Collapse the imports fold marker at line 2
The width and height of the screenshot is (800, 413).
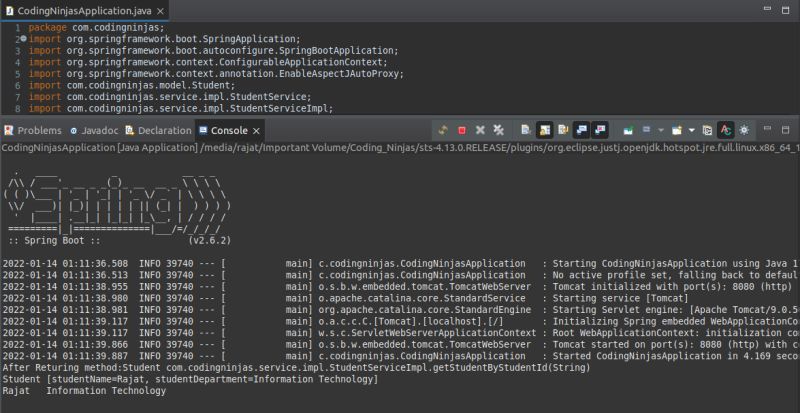[23, 39]
